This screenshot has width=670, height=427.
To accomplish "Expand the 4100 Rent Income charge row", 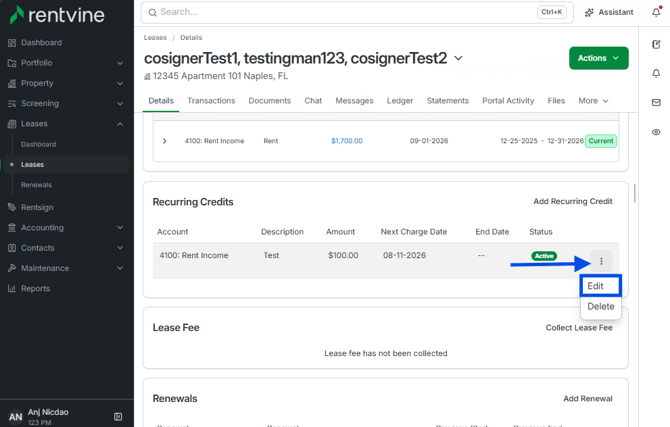I will pyautogui.click(x=165, y=141).
